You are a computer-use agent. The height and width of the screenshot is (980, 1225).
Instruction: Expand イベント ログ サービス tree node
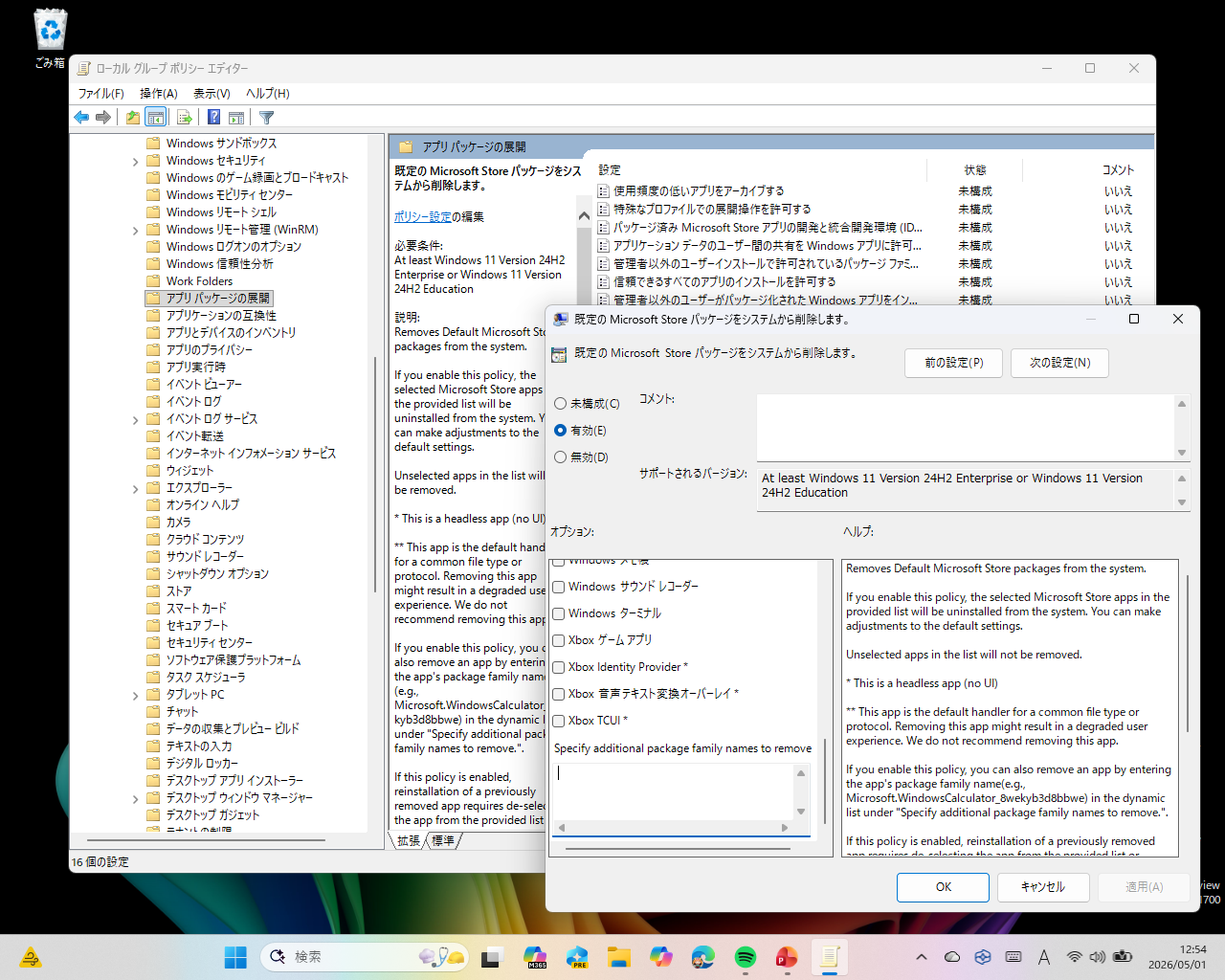coord(135,420)
